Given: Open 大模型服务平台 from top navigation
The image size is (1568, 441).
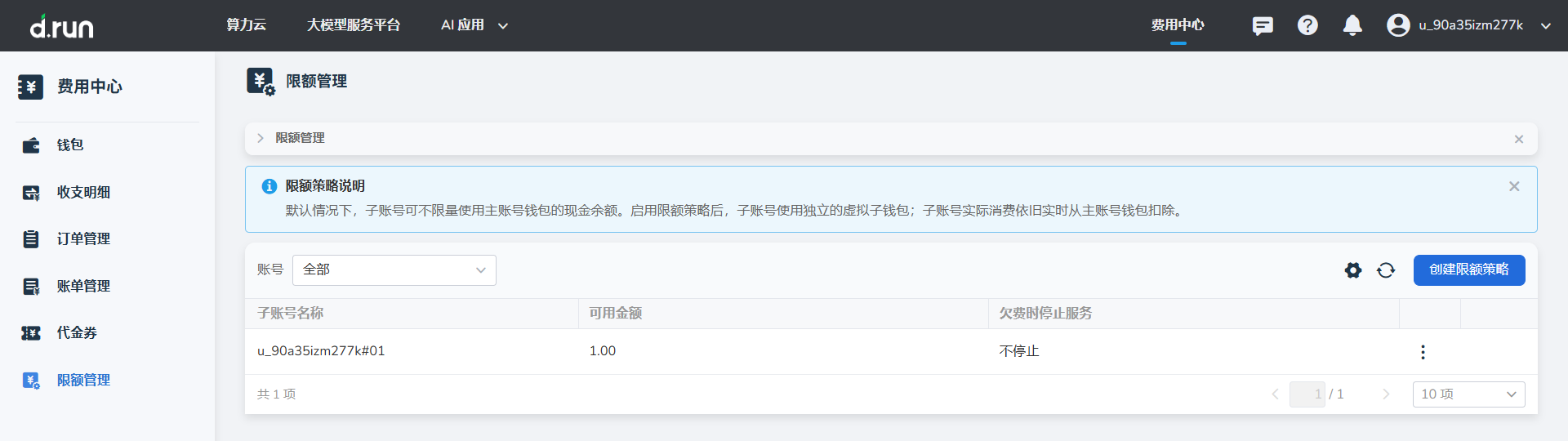Looking at the screenshot, I should point(354,25).
